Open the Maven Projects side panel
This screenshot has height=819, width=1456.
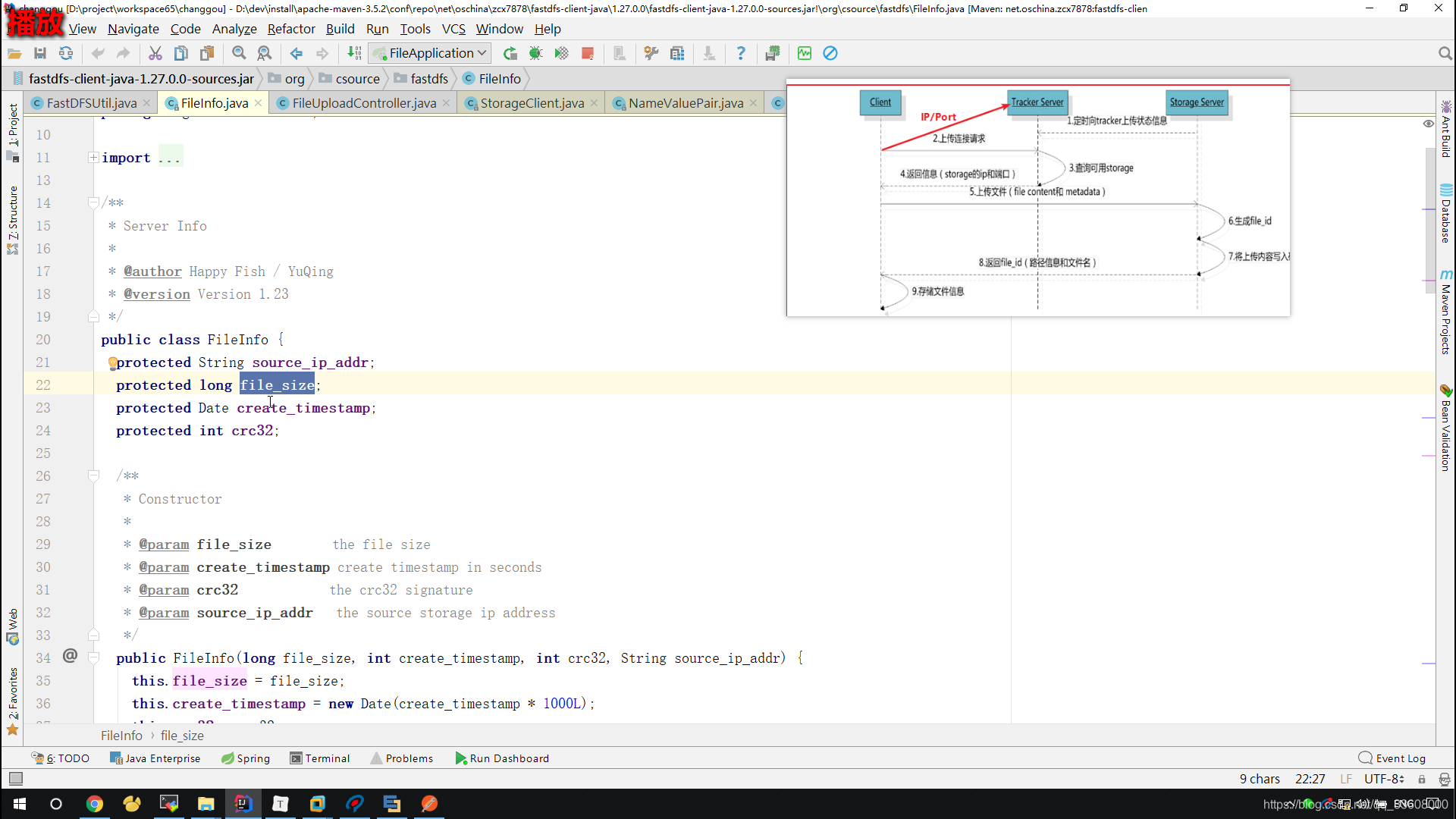pyautogui.click(x=1446, y=312)
